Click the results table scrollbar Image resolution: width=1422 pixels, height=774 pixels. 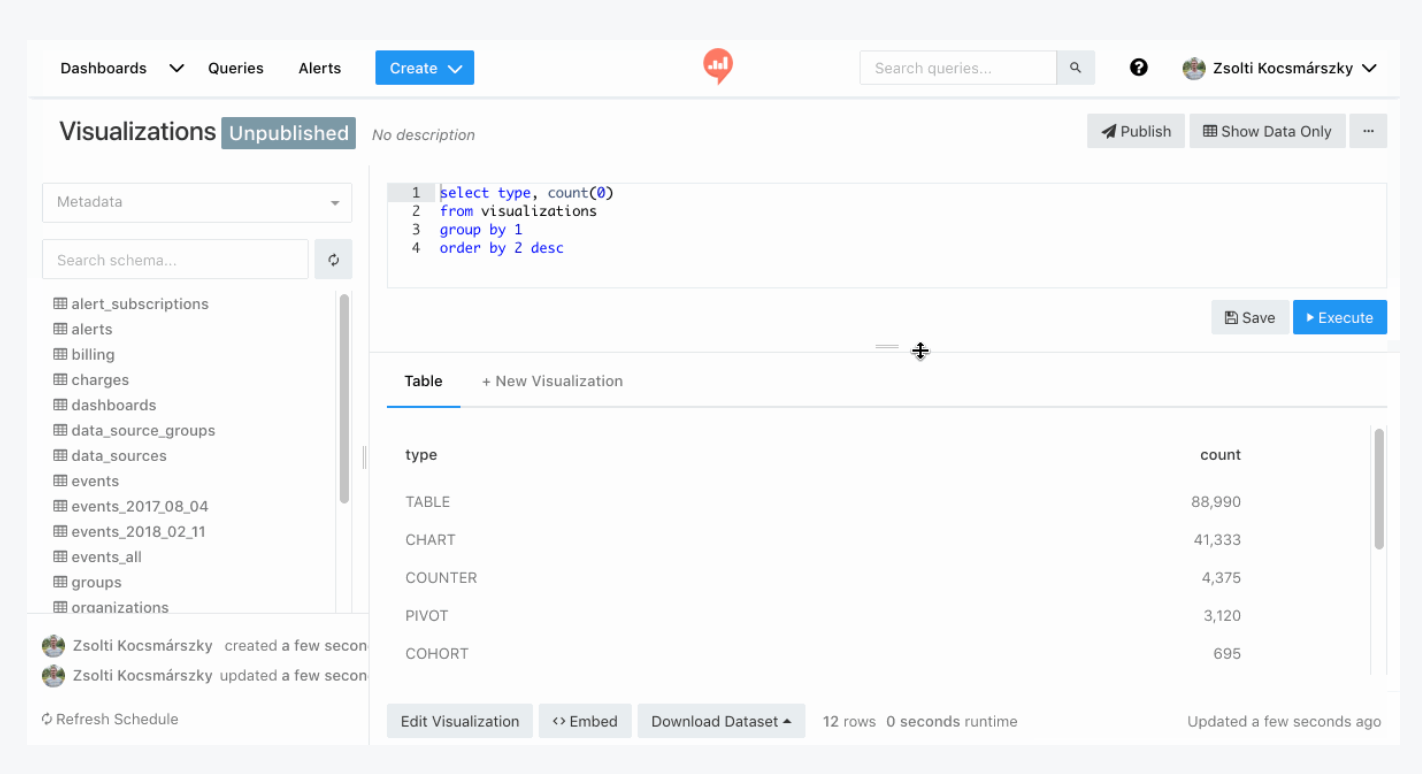point(1379,489)
